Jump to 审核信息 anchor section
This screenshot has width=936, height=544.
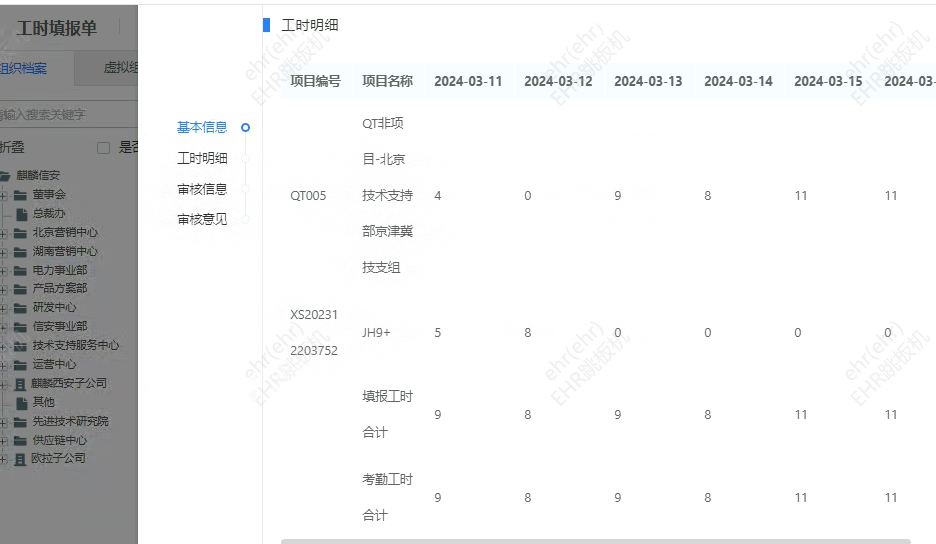click(202, 189)
